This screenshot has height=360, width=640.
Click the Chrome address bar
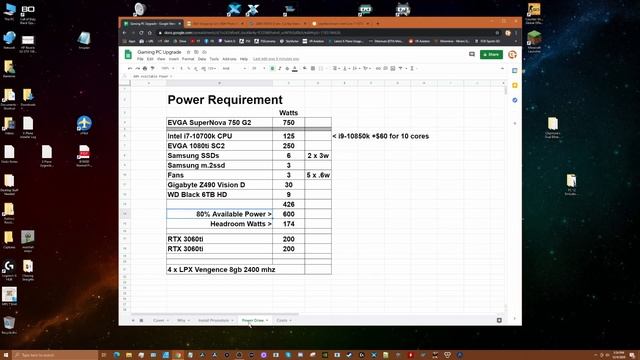click(327, 33)
